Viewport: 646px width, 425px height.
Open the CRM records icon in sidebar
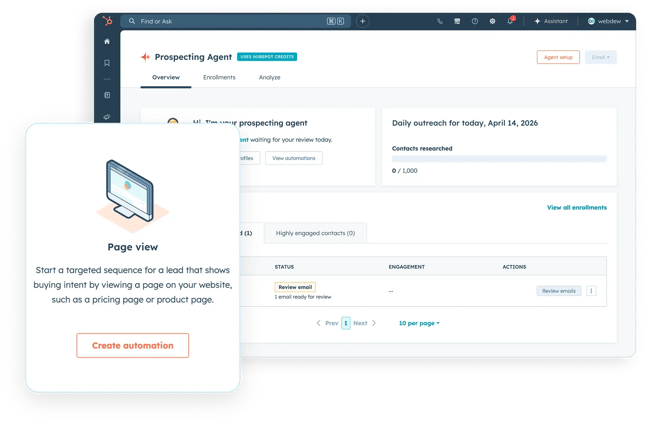107,95
